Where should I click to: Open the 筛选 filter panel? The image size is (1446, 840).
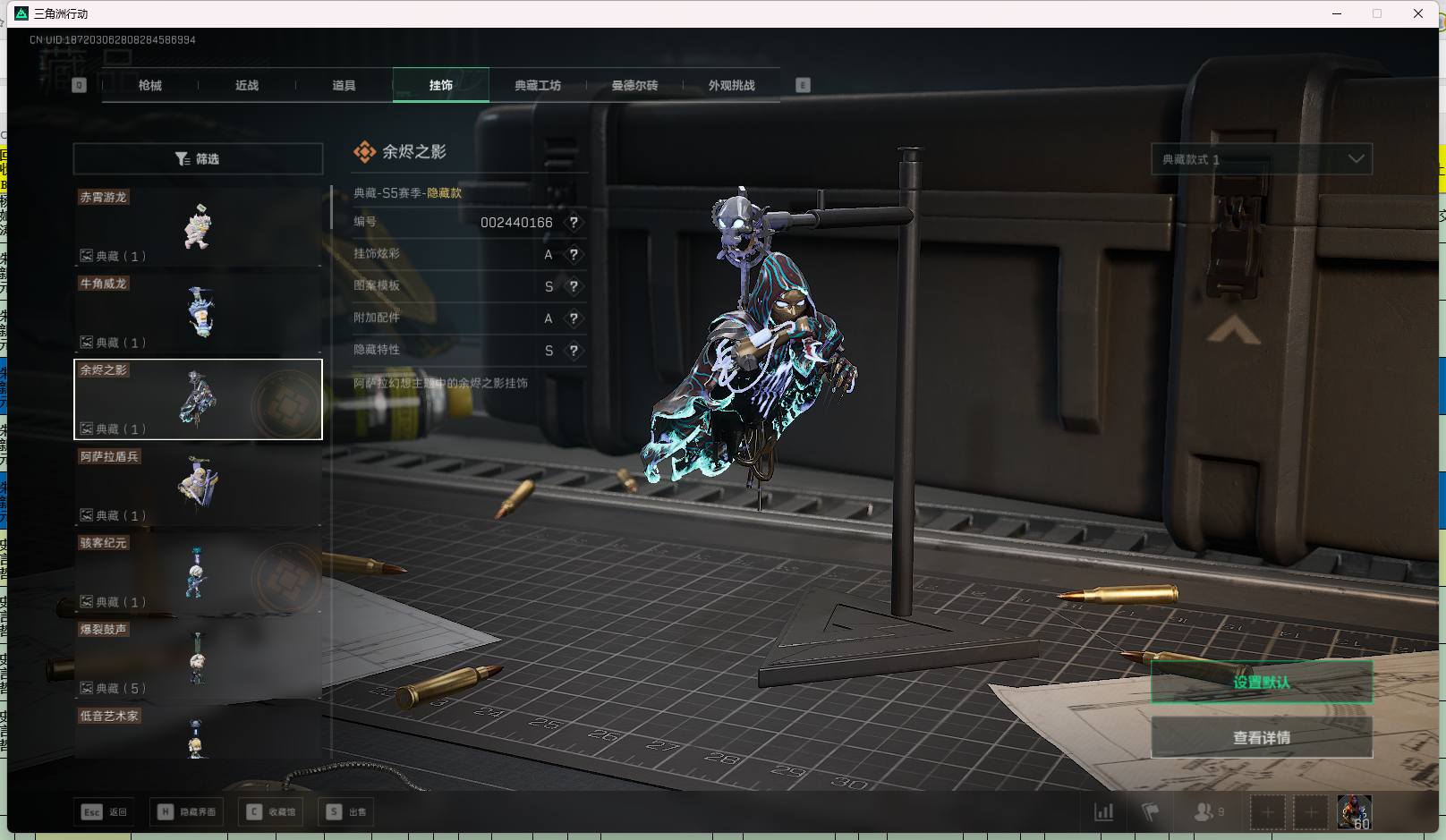pyautogui.click(x=198, y=159)
